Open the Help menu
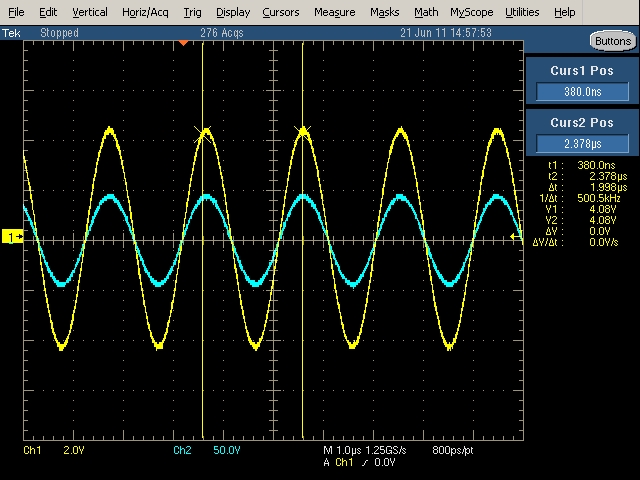This screenshot has height=480, width=640. tap(564, 12)
